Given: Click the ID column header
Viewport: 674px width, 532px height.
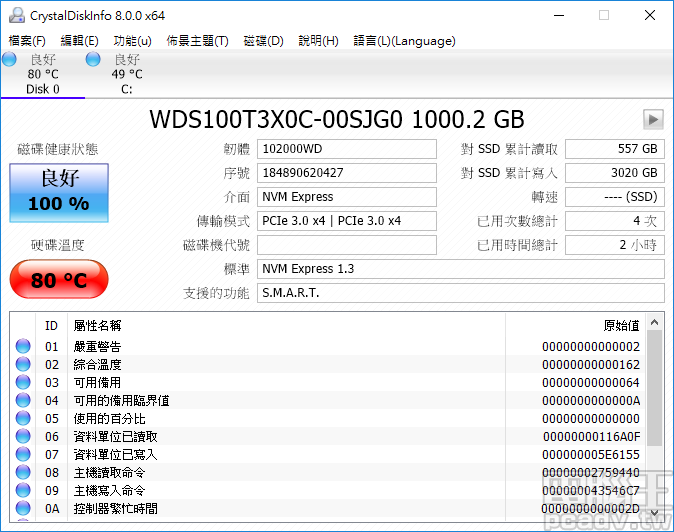Looking at the screenshot, I should (51, 326).
